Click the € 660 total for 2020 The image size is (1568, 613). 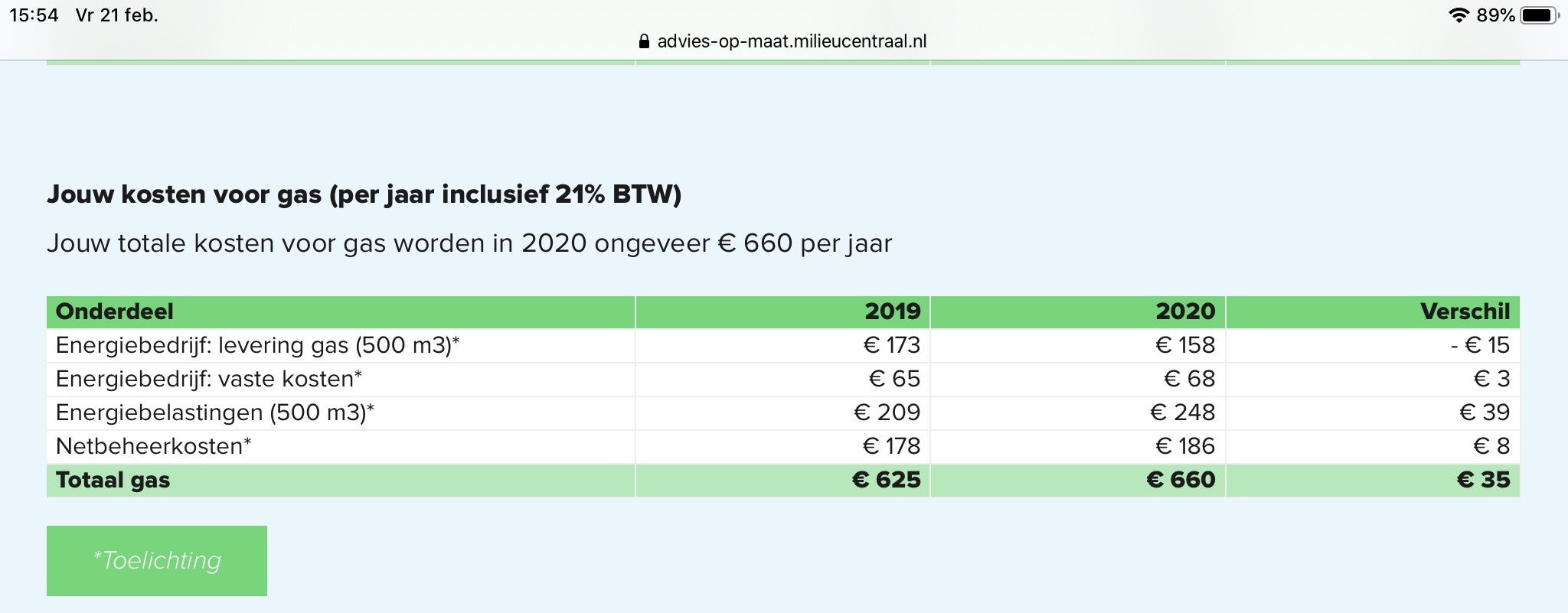click(1181, 480)
